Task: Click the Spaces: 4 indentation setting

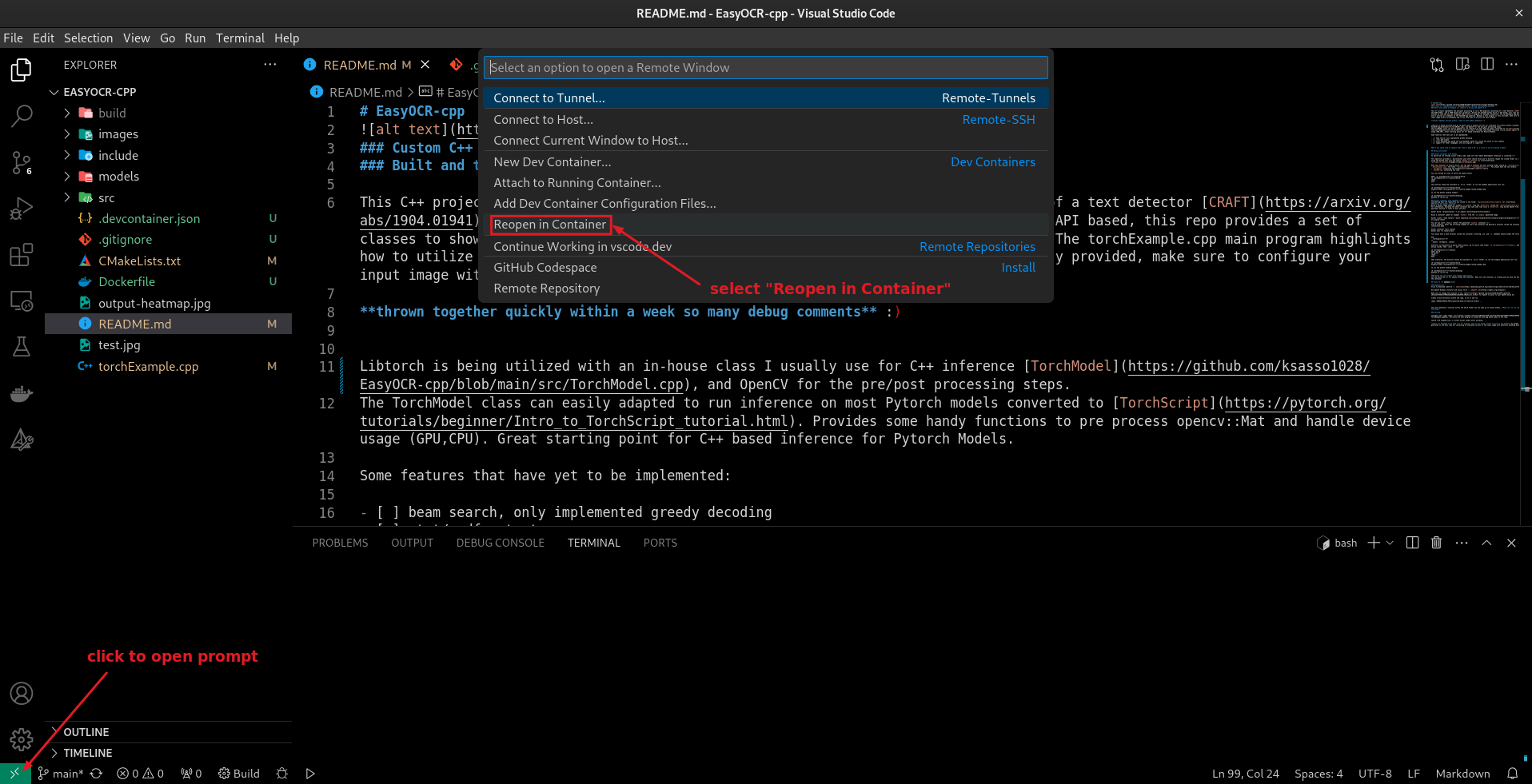Action: [1319, 774]
